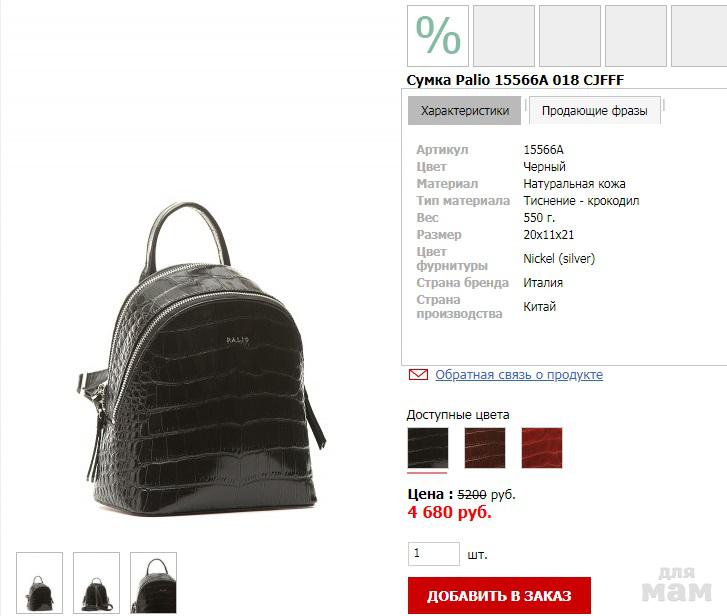Click the red envelope feedback icon
This screenshot has height=616, width=727.
418,374
